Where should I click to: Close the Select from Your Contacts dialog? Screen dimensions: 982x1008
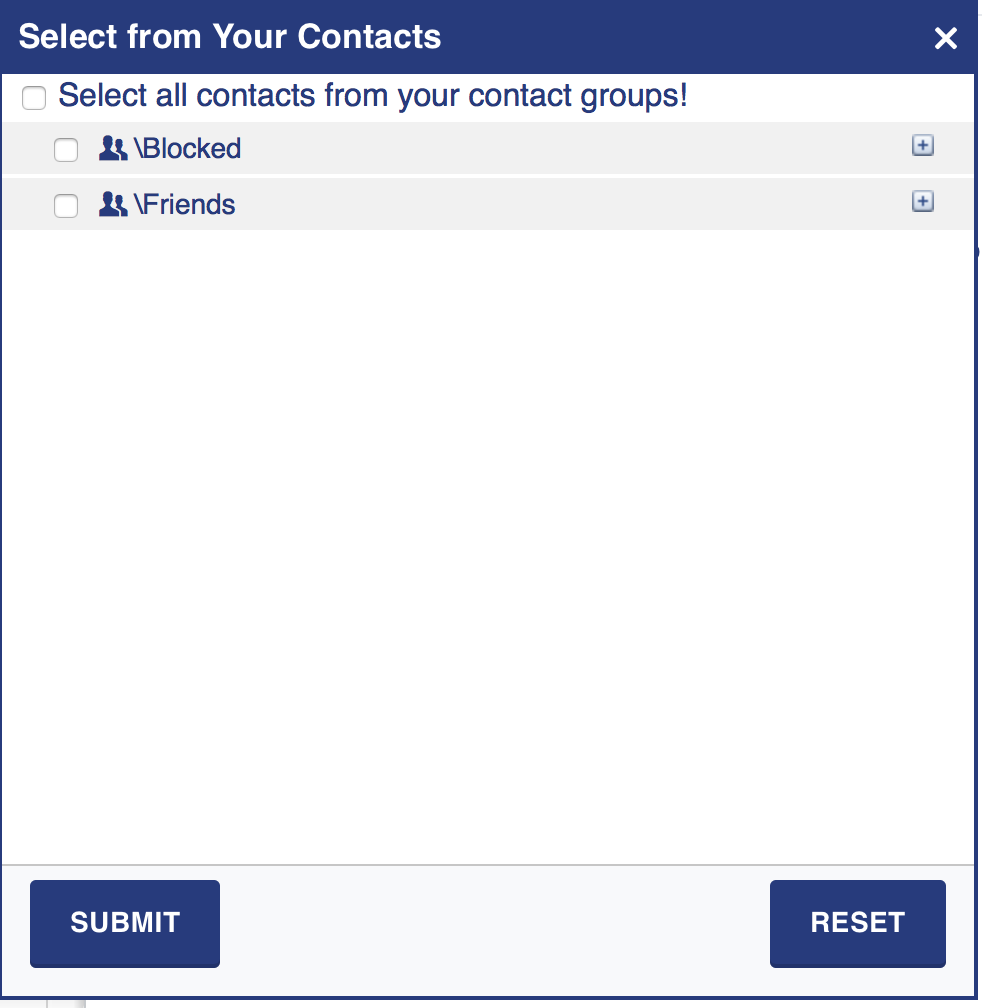tap(945, 39)
